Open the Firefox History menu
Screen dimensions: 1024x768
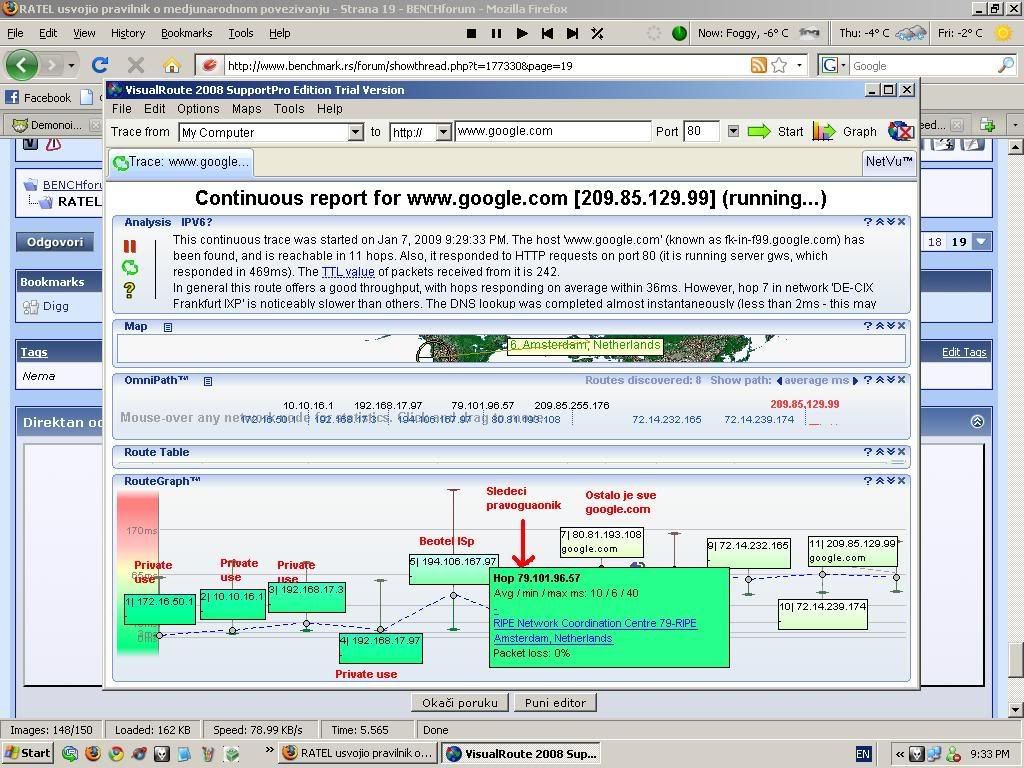(x=128, y=33)
